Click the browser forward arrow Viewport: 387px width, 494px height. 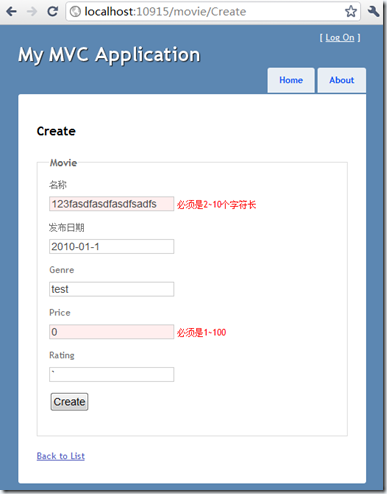[32, 11]
